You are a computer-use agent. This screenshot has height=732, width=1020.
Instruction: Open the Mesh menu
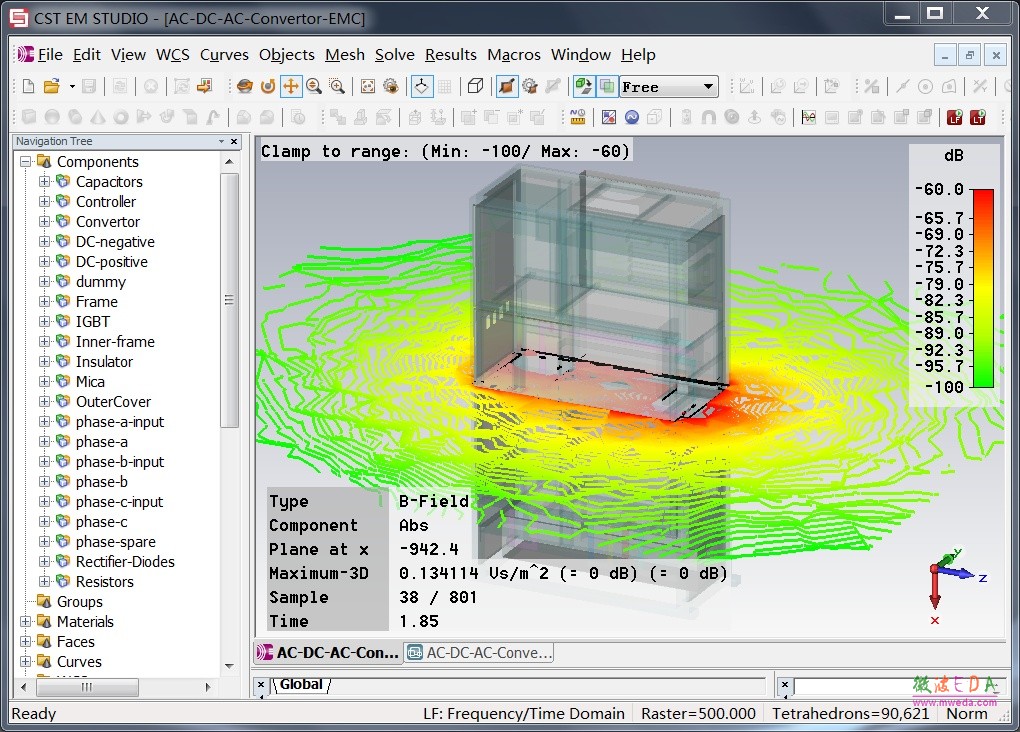(x=345, y=55)
